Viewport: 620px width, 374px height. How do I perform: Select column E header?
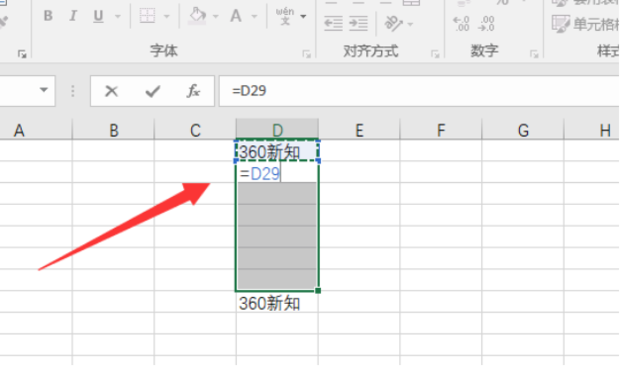coord(359,130)
